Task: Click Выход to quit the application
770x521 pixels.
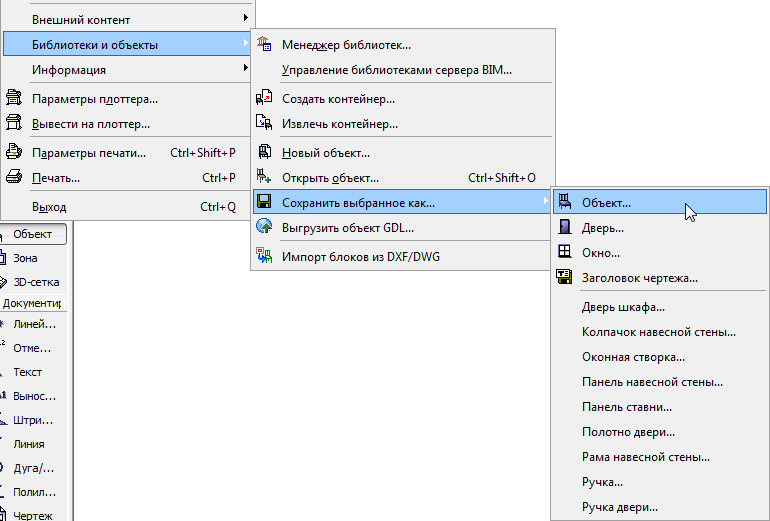Action: click(x=49, y=207)
